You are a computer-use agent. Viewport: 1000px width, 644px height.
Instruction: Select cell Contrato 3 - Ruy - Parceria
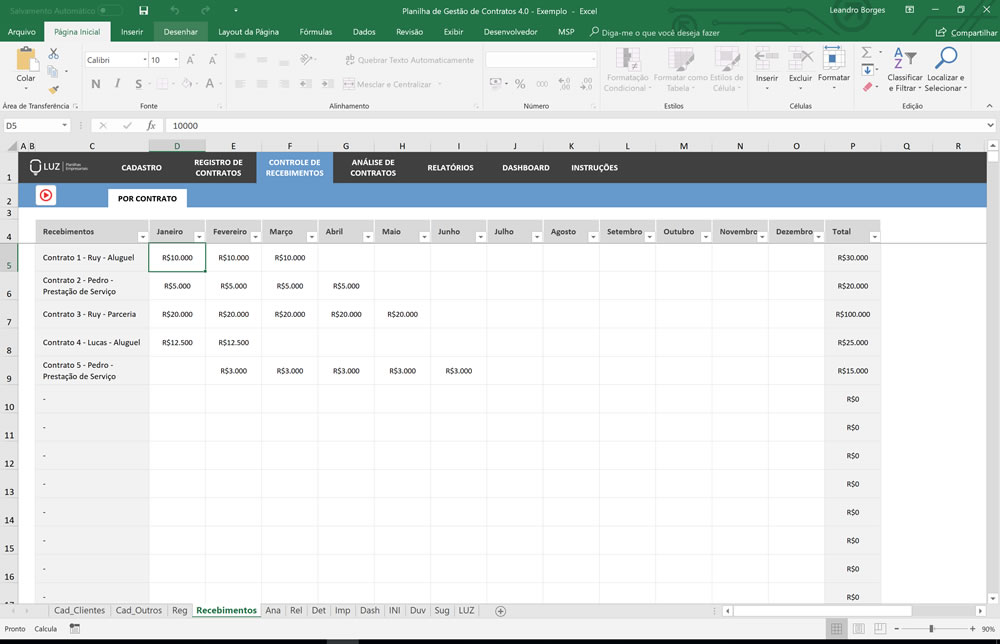point(92,314)
